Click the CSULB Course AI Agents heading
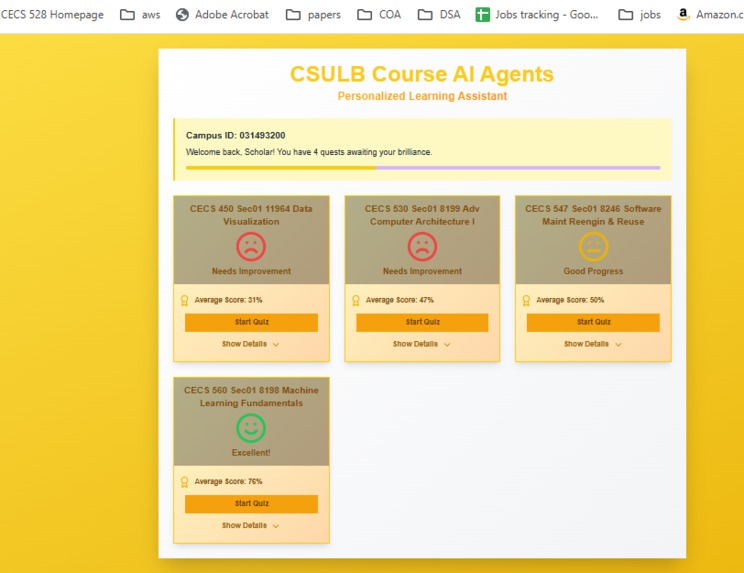 (422, 74)
